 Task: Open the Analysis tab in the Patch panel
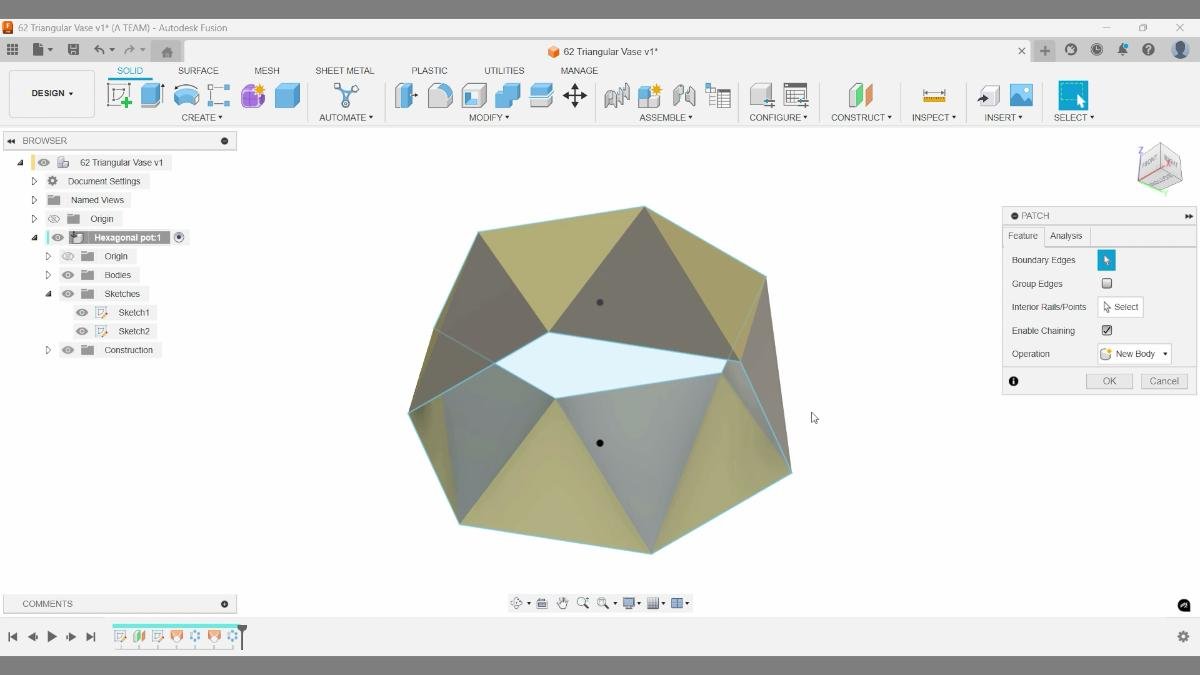(x=1066, y=235)
